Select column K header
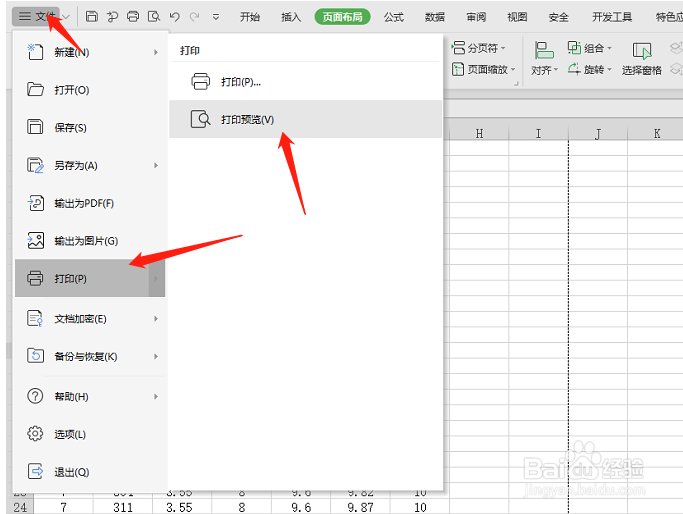 pos(656,134)
